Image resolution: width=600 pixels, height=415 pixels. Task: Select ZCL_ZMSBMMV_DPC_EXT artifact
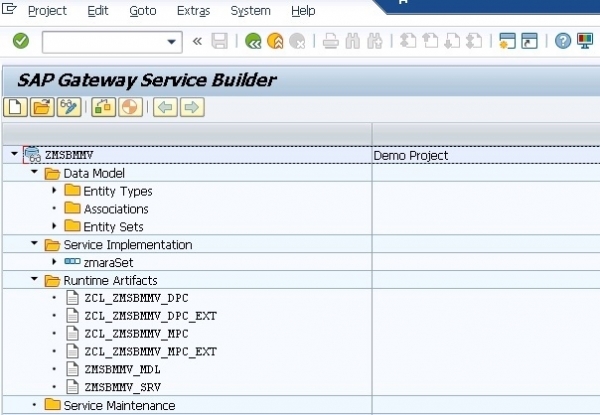point(150,316)
